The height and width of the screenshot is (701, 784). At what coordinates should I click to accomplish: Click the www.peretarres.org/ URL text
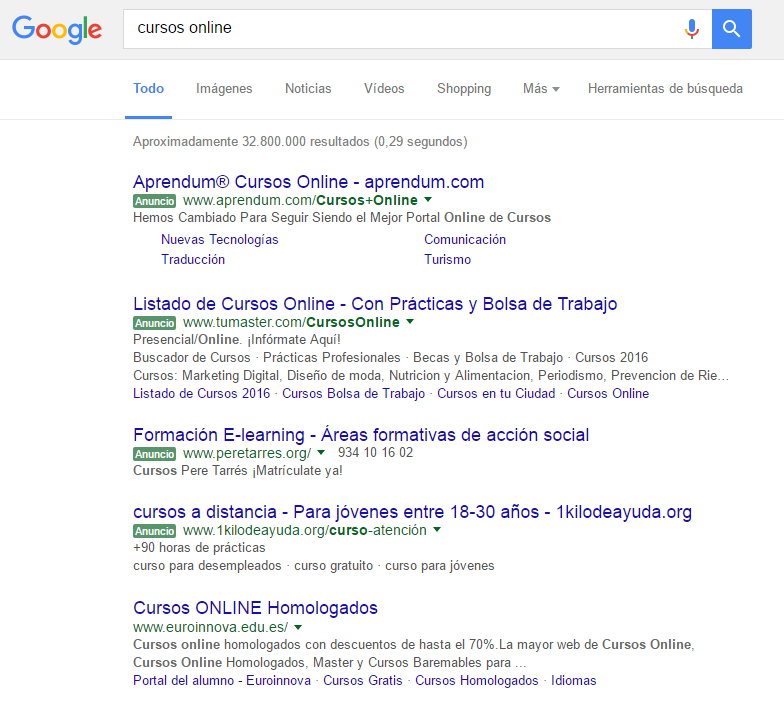[247, 453]
